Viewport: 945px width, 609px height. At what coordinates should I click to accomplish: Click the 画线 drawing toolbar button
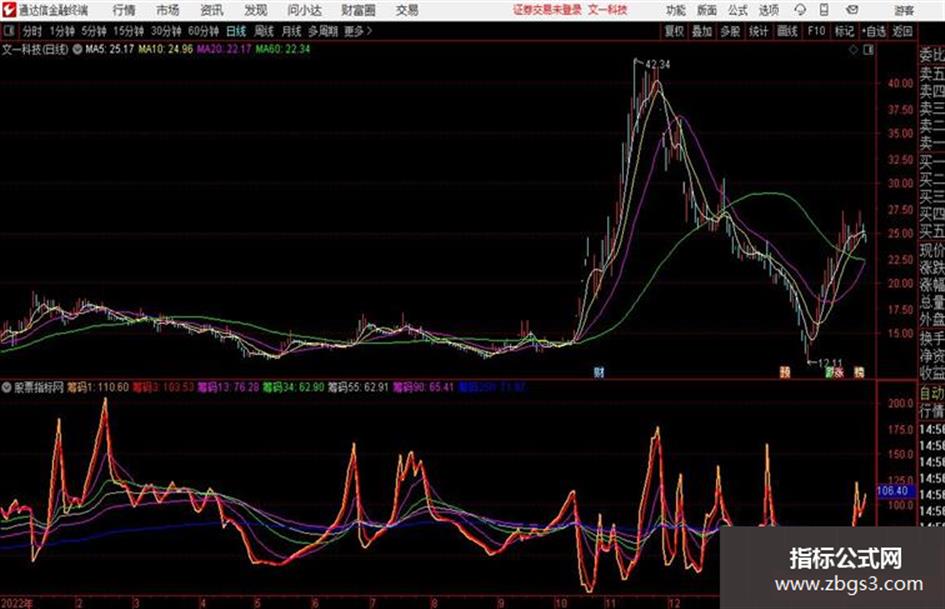tap(787, 31)
